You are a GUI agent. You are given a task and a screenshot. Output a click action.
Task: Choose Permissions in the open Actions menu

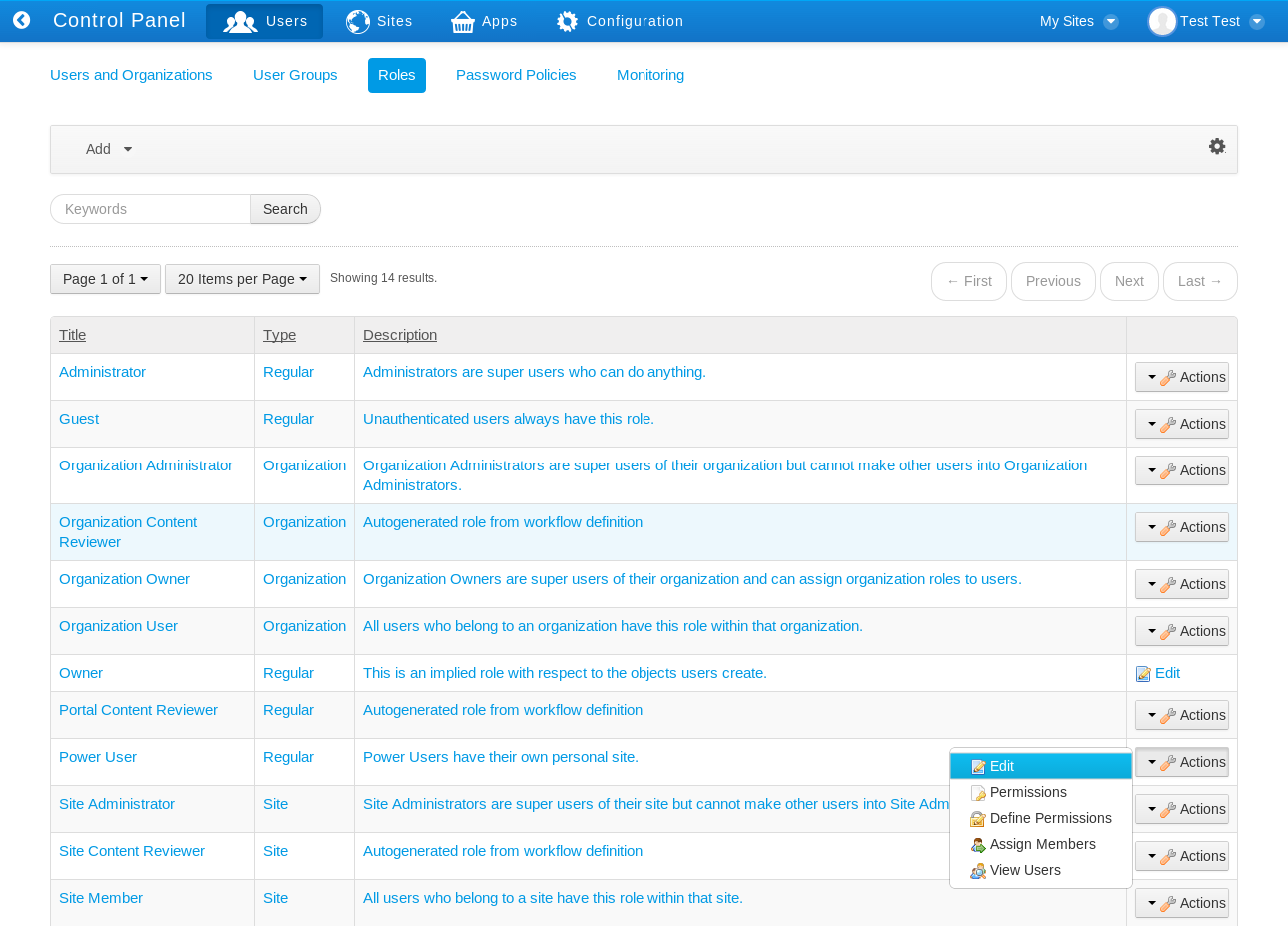tap(1041, 792)
